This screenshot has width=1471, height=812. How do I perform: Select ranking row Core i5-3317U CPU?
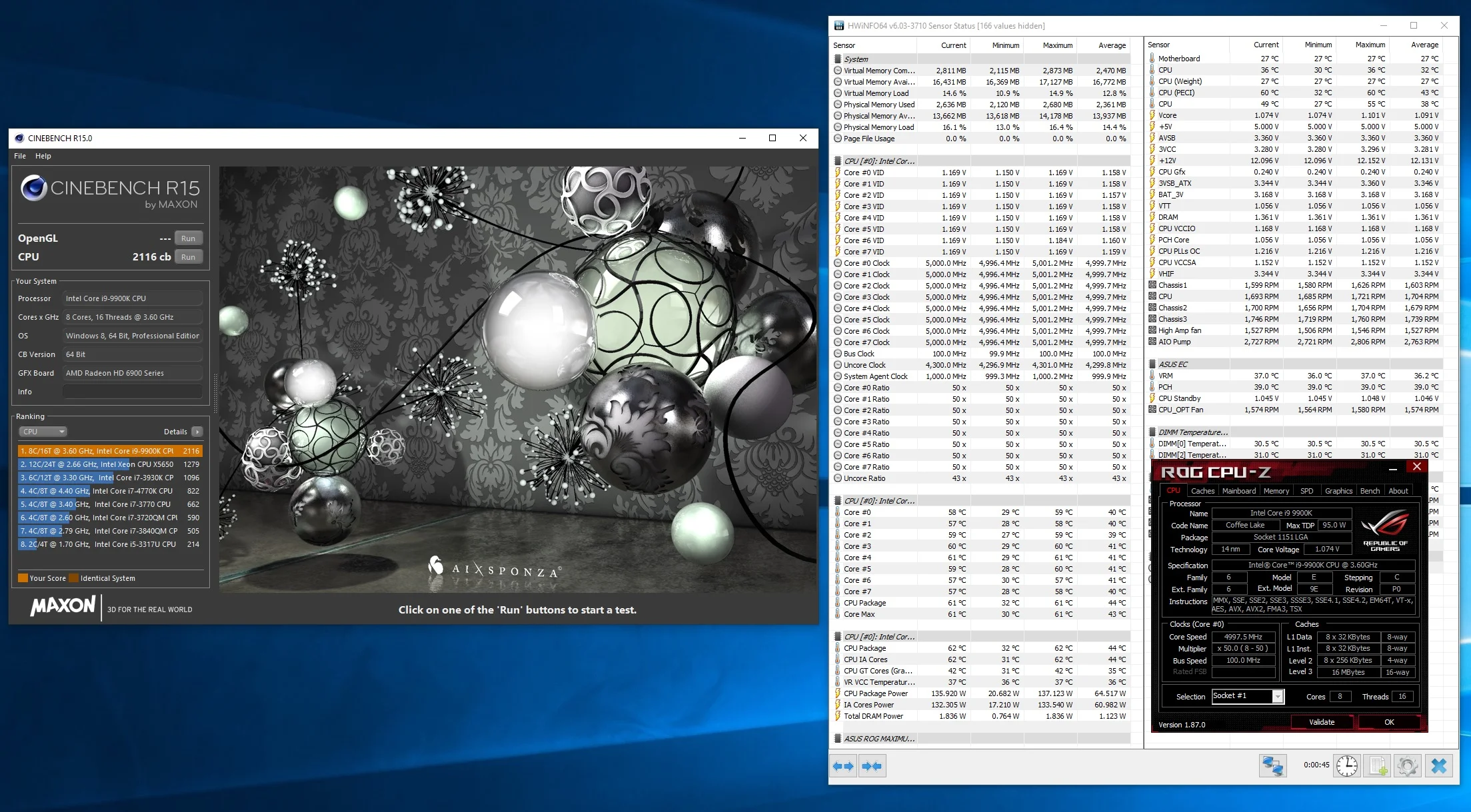pyautogui.click(x=110, y=544)
